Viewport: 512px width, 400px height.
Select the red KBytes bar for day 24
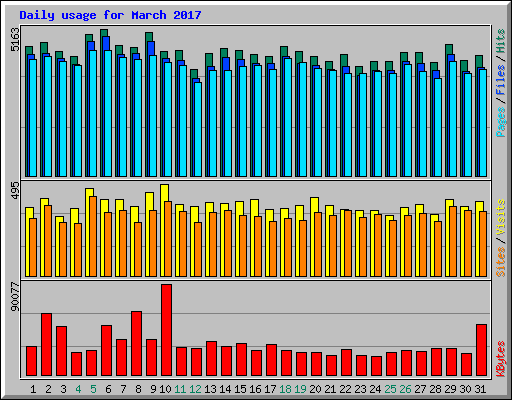pyautogui.click(x=377, y=366)
